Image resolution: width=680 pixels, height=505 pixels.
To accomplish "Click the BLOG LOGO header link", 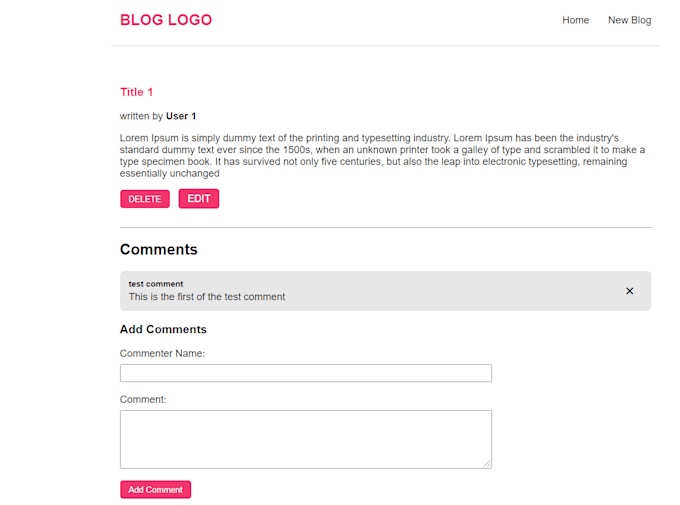I will (x=166, y=20).
